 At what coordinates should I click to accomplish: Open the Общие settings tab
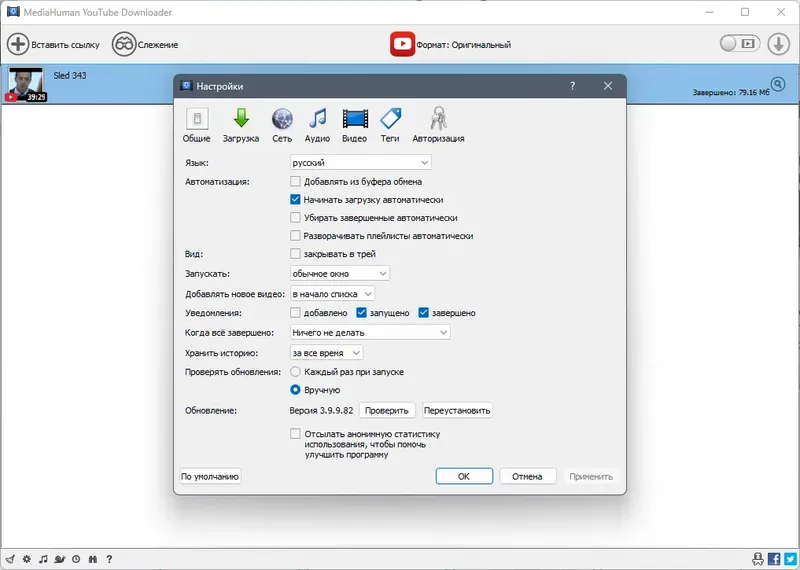click(196, 125)
